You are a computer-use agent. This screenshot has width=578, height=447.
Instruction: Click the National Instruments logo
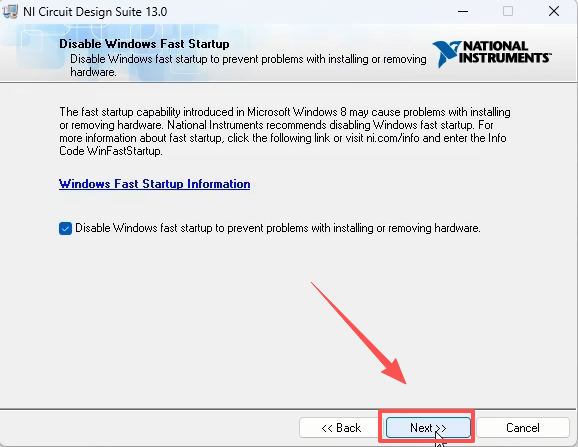491,54
